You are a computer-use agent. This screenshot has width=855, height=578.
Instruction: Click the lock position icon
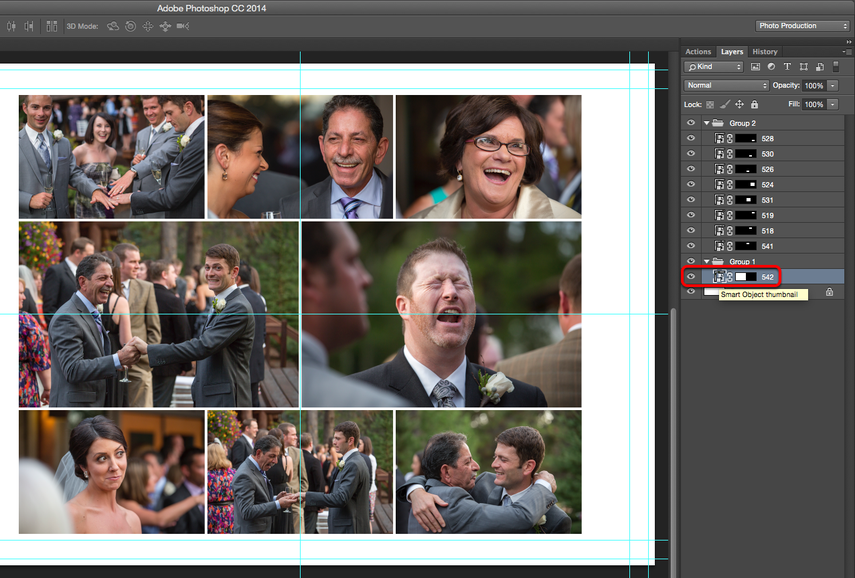tap(739, 104)
